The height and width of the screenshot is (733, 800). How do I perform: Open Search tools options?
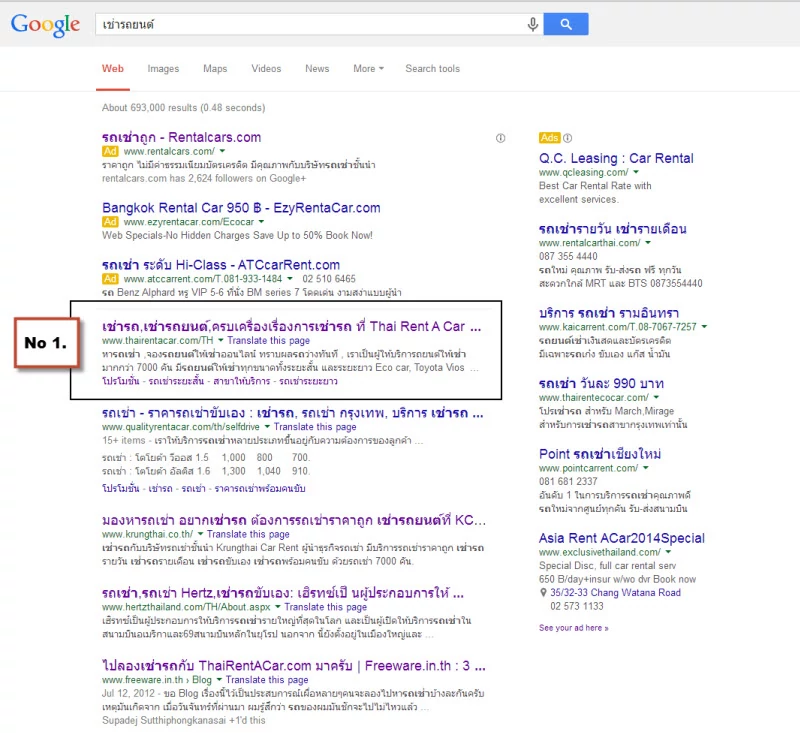(x=432, y=69)
